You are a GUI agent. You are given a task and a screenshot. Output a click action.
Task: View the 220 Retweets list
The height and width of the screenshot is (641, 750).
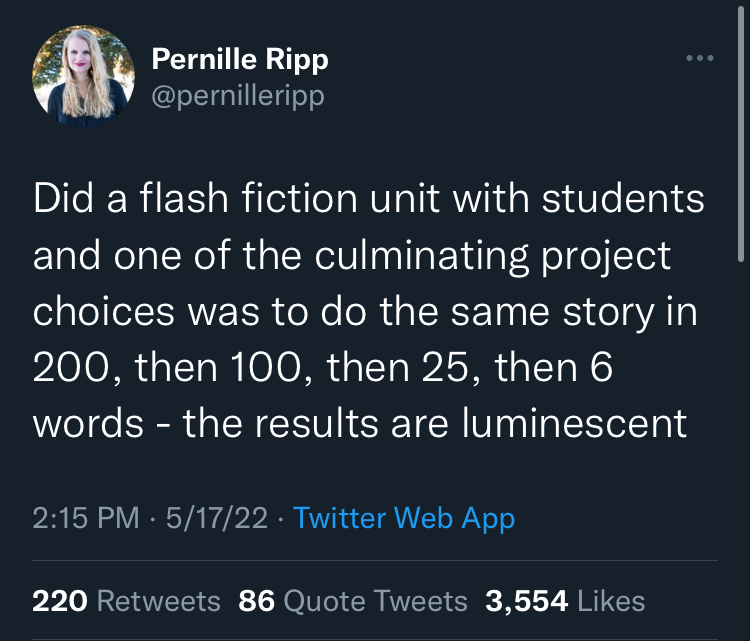(x=126, y=601)
